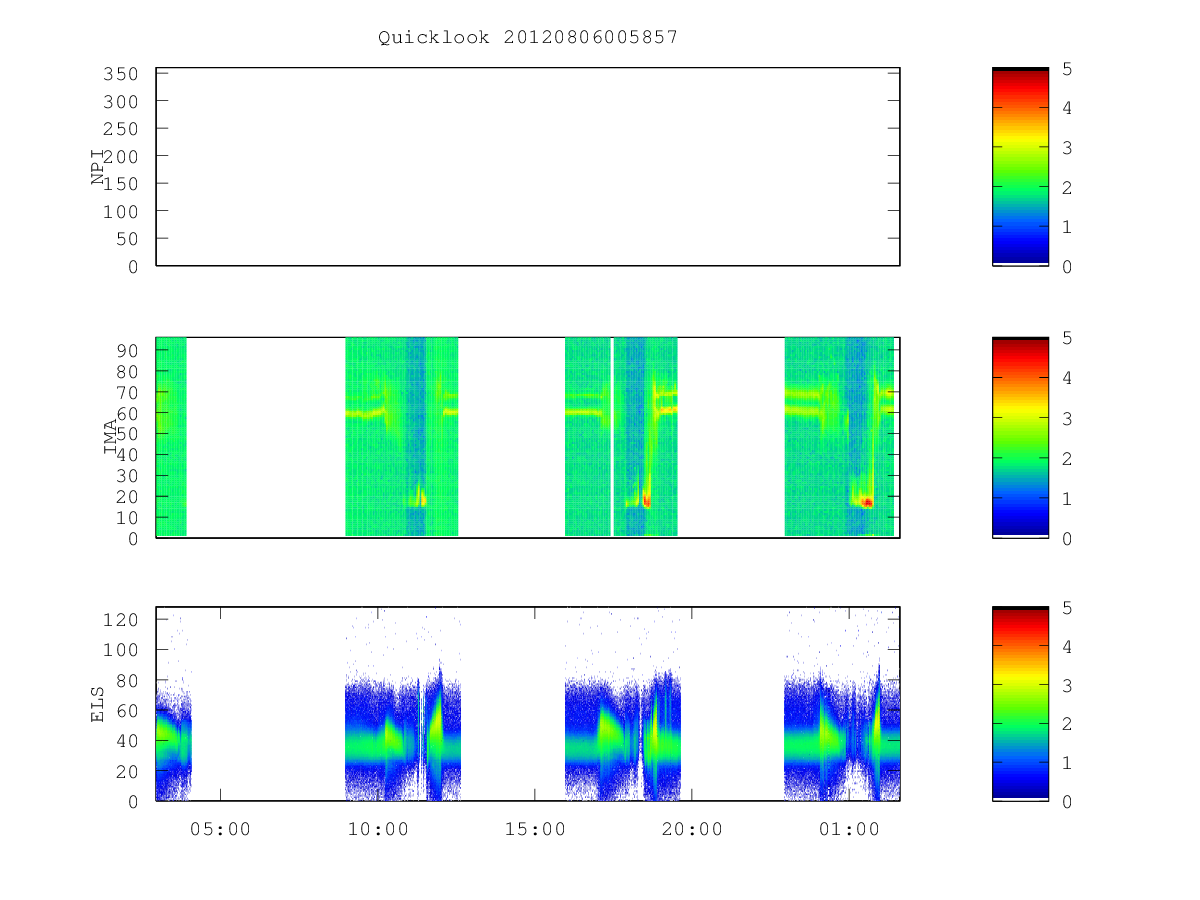Click value 2 on IMA color bar
Image resolution: width=1200 pixels, height=900 pixels.
1066,458
